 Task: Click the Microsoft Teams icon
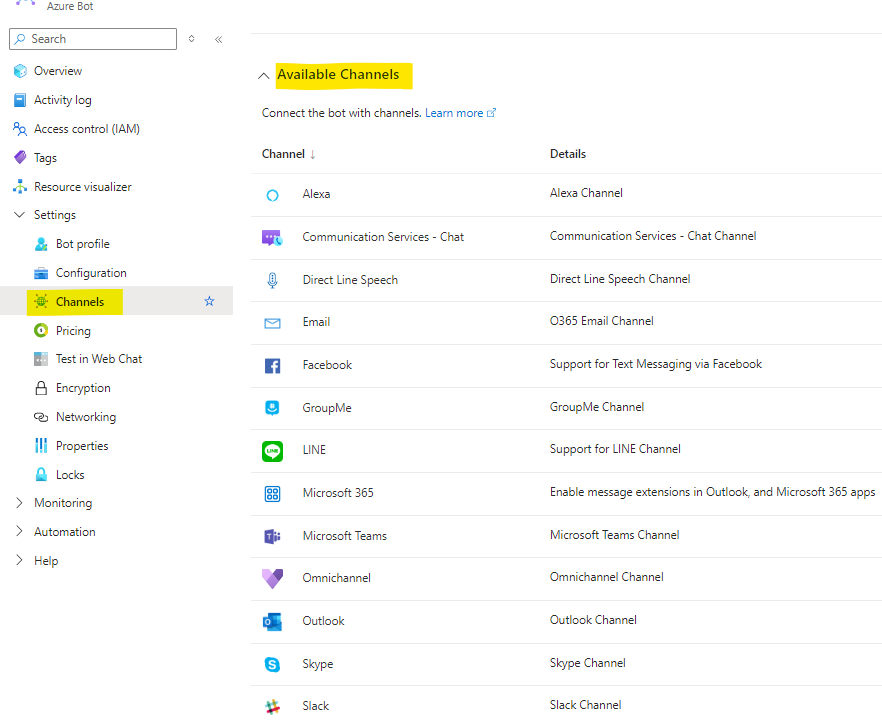[272, 537]
